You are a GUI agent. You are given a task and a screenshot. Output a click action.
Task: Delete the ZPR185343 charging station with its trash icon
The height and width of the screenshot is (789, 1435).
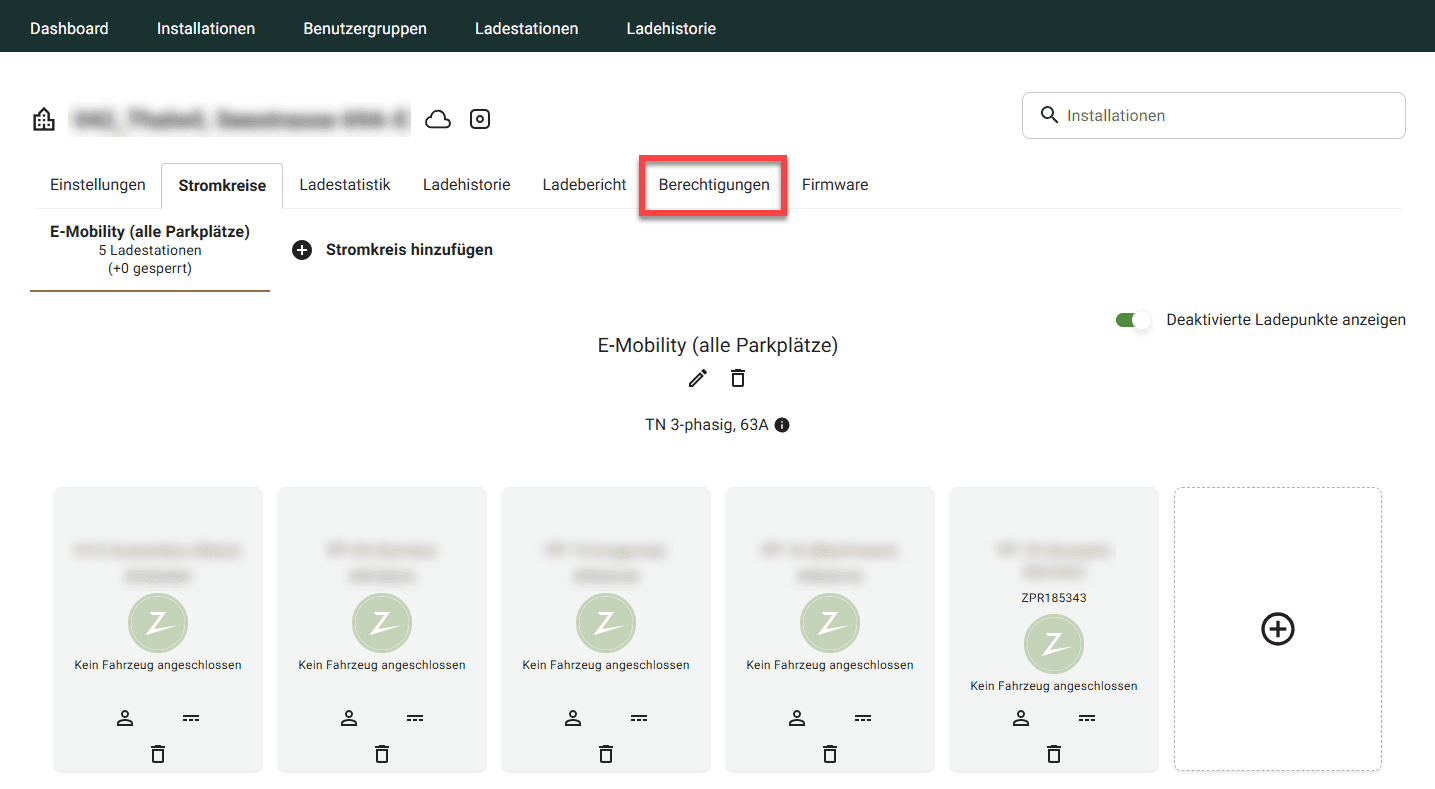[x=1053, y=754]
